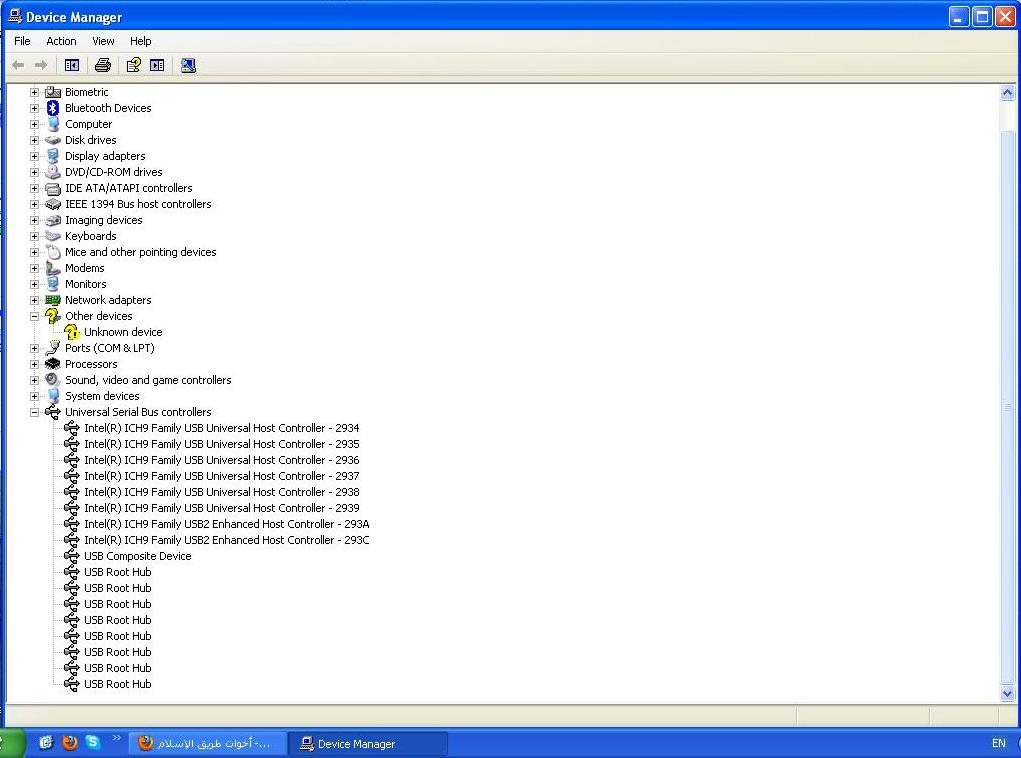This screenshot has width=1021, height=758.
Task: Click the yellow Other devices question icon
Action: click(x=53, y=316)
